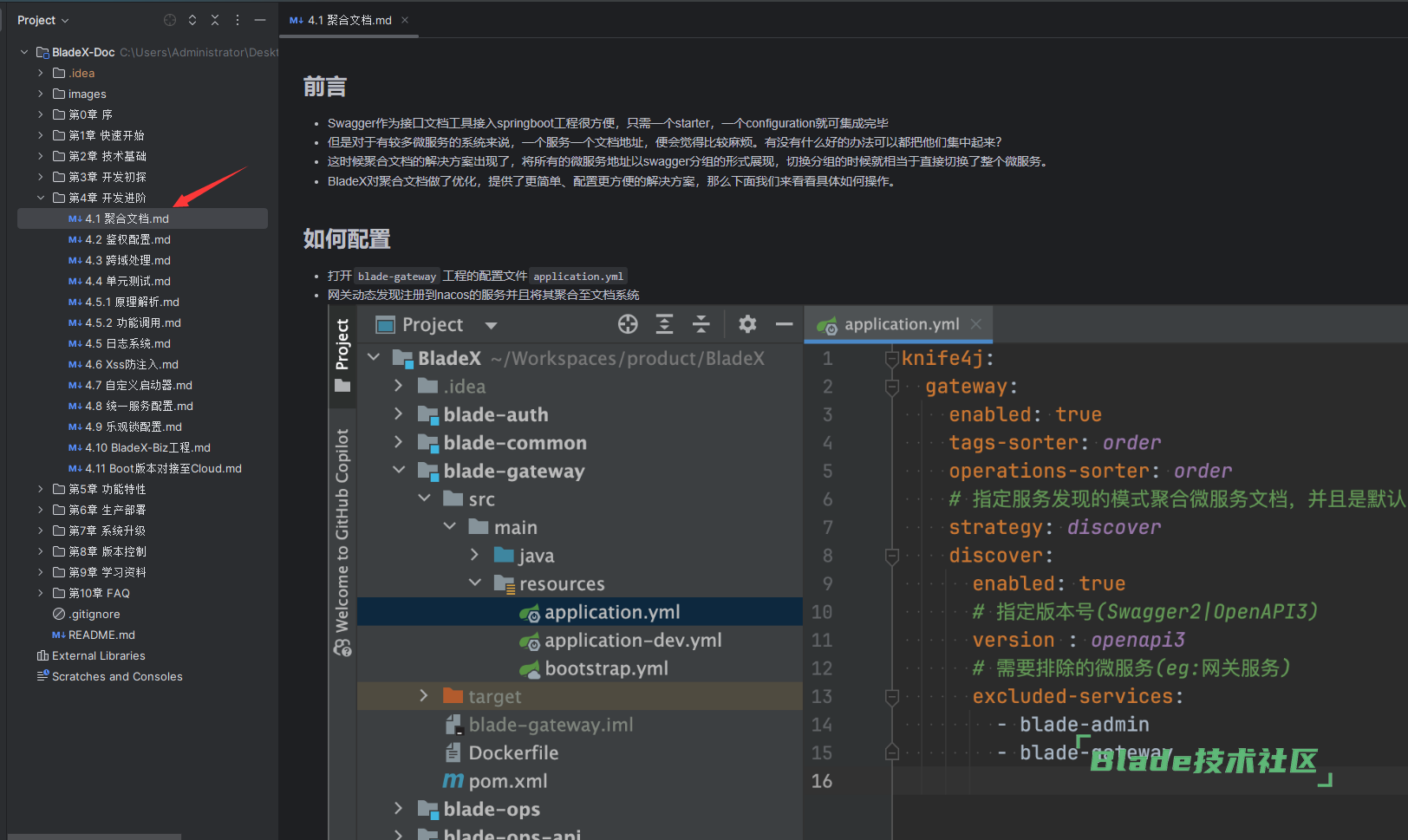
Task: Expand the 第3章 开发初探 folder
Action: 40,177
